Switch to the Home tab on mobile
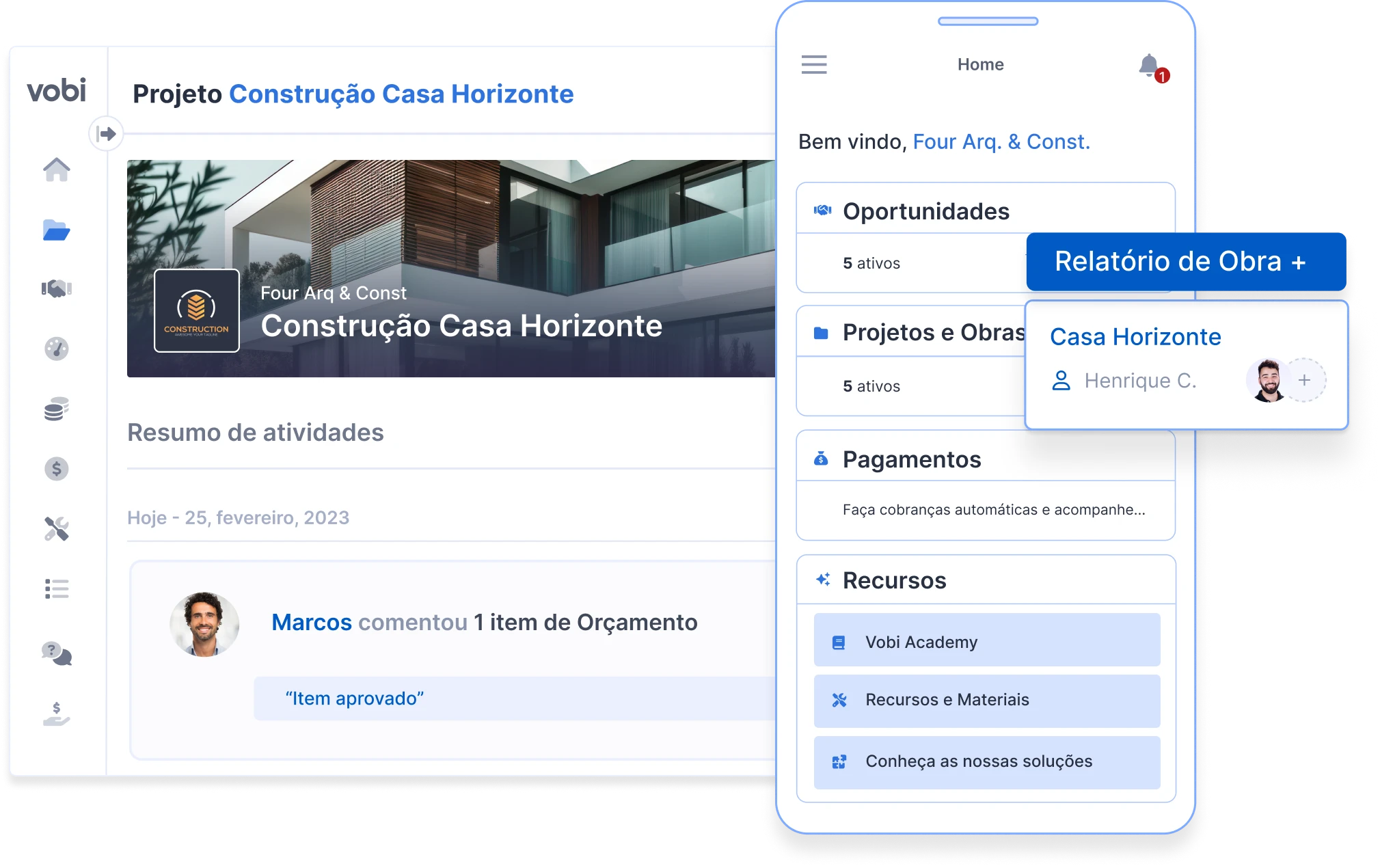 [981, 64]
